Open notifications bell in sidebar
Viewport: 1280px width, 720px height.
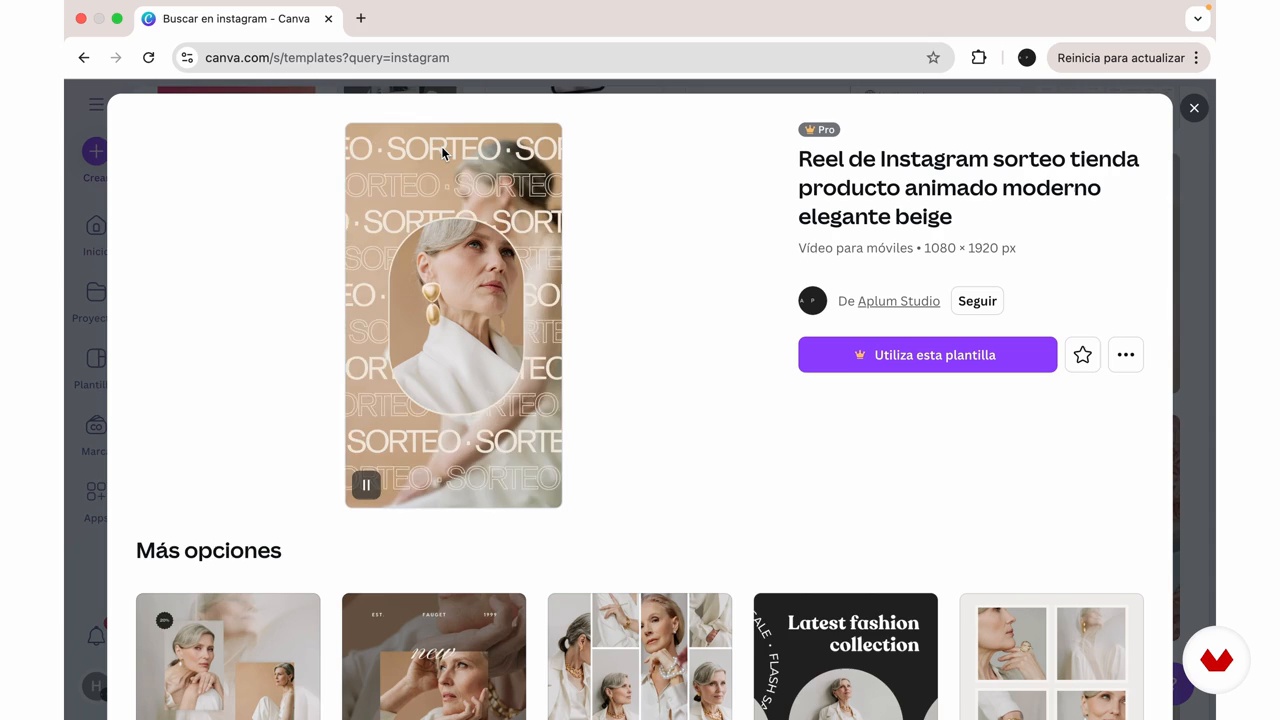coord(97,636)
